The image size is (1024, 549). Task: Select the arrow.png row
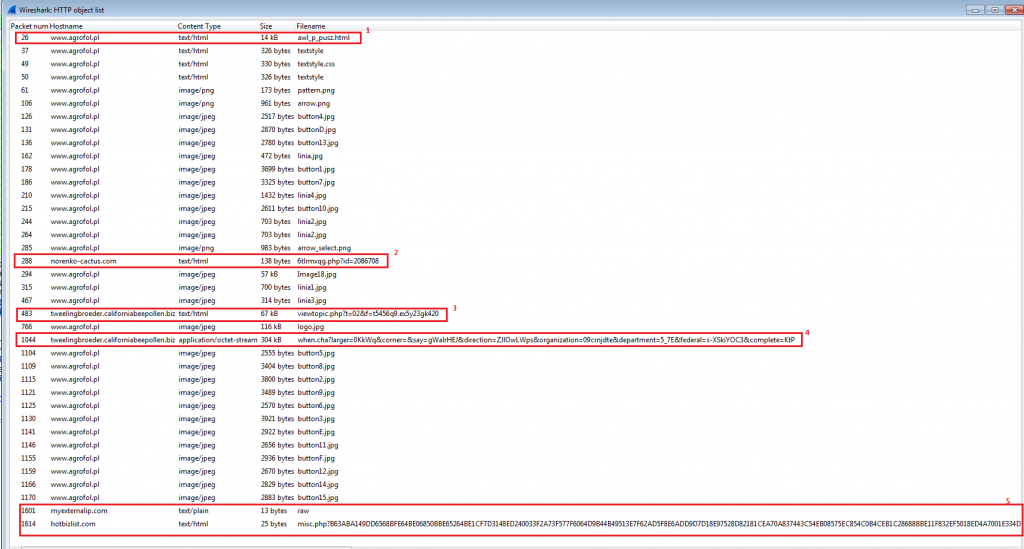click(x=516, y=103)
